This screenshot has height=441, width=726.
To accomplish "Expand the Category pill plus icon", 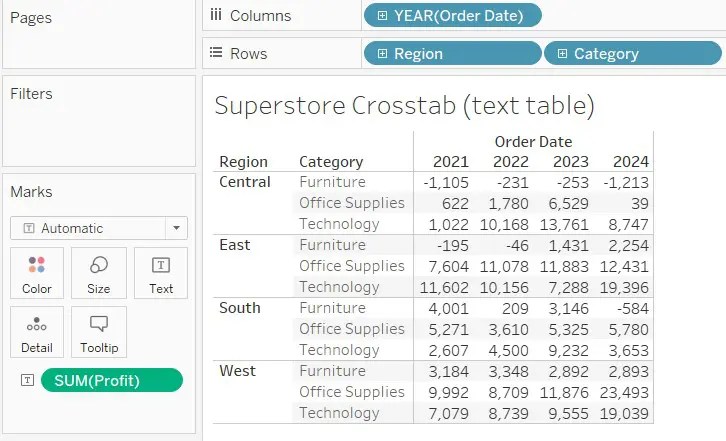I will coord(562,53).
